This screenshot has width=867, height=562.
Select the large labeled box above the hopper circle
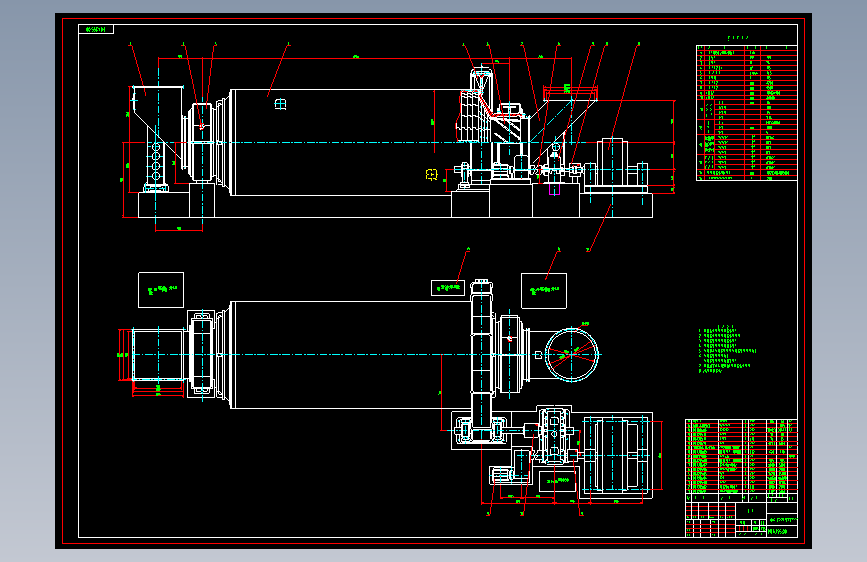pyautogui.click(x=544, y=291)
